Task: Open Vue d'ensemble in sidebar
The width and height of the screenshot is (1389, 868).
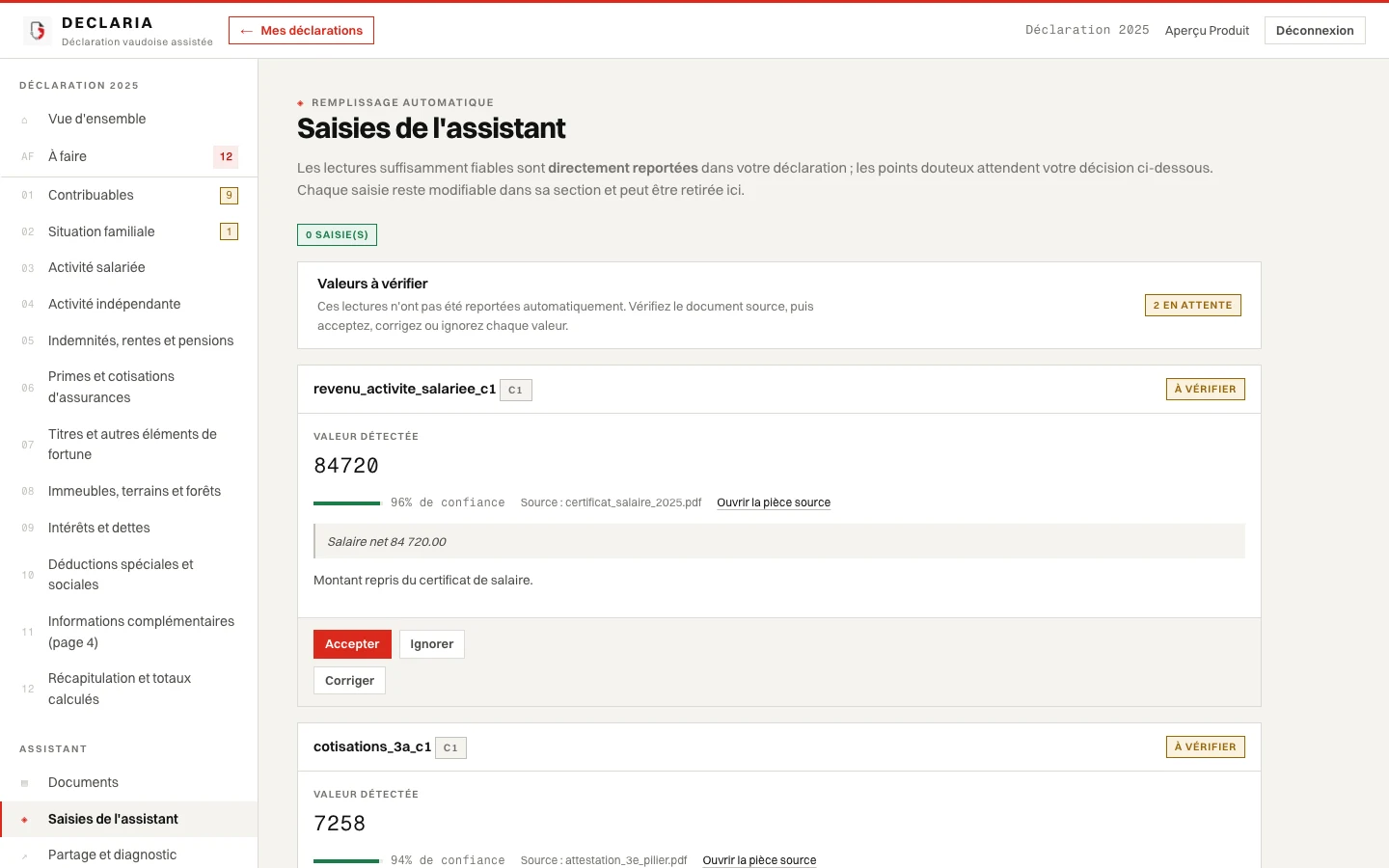Action: pyautogui.click(x=129, y=119)
